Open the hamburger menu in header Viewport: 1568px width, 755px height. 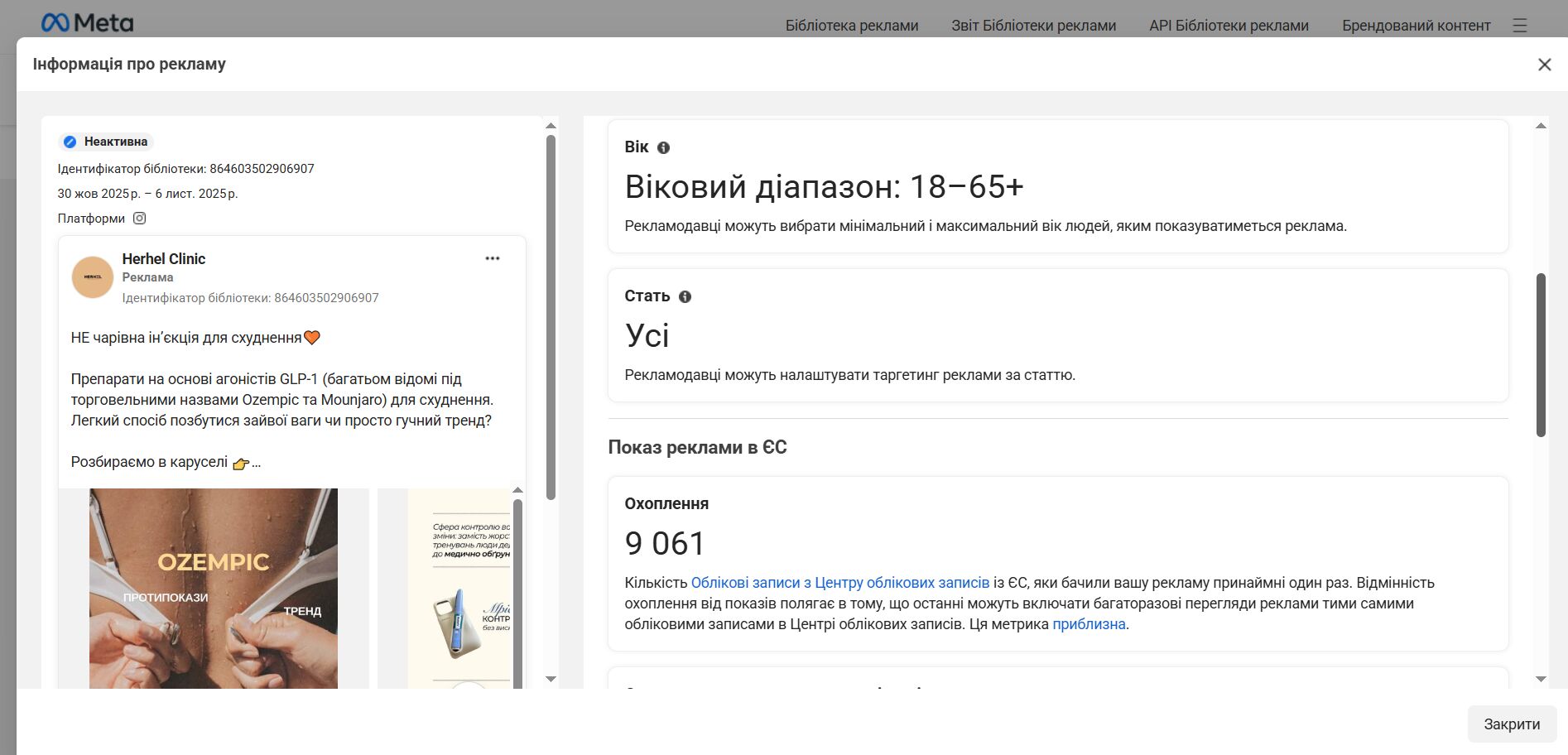[x=1520, y=26]
